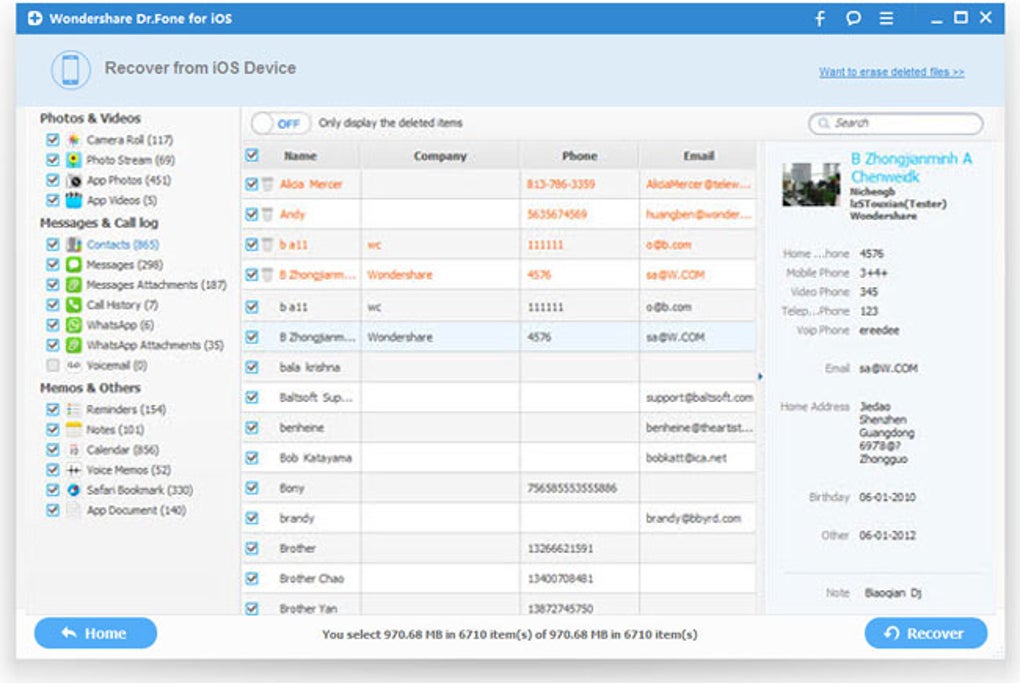The height and width of the screenshot is (683, 1020).
Task: Uncheck the Alicia Mercer row
Action: click(250, 185)
